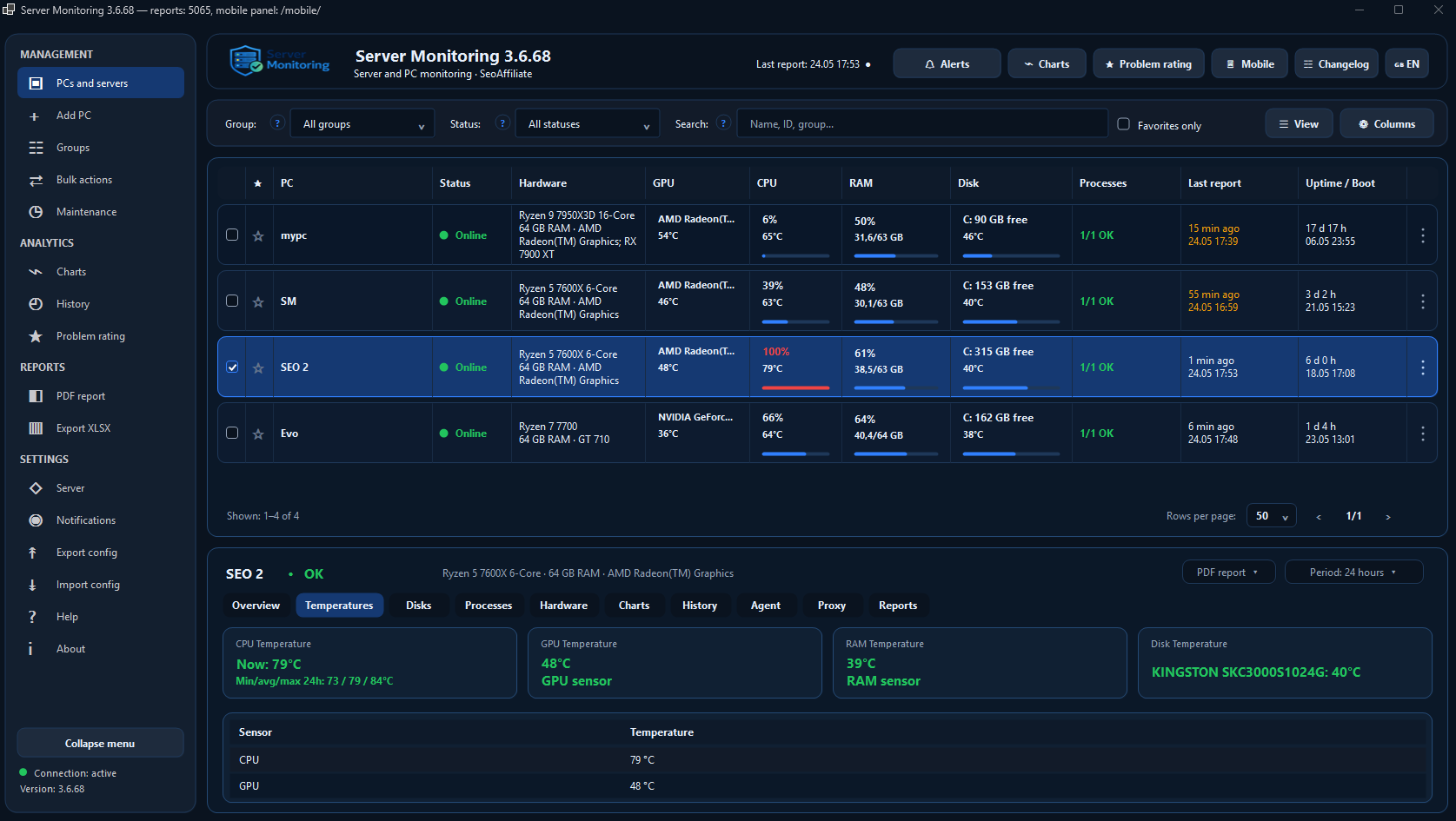The width and height of the screenshot is (1456, 821).
Task: Open the View options dropdown
Action: click(1299, 124)
